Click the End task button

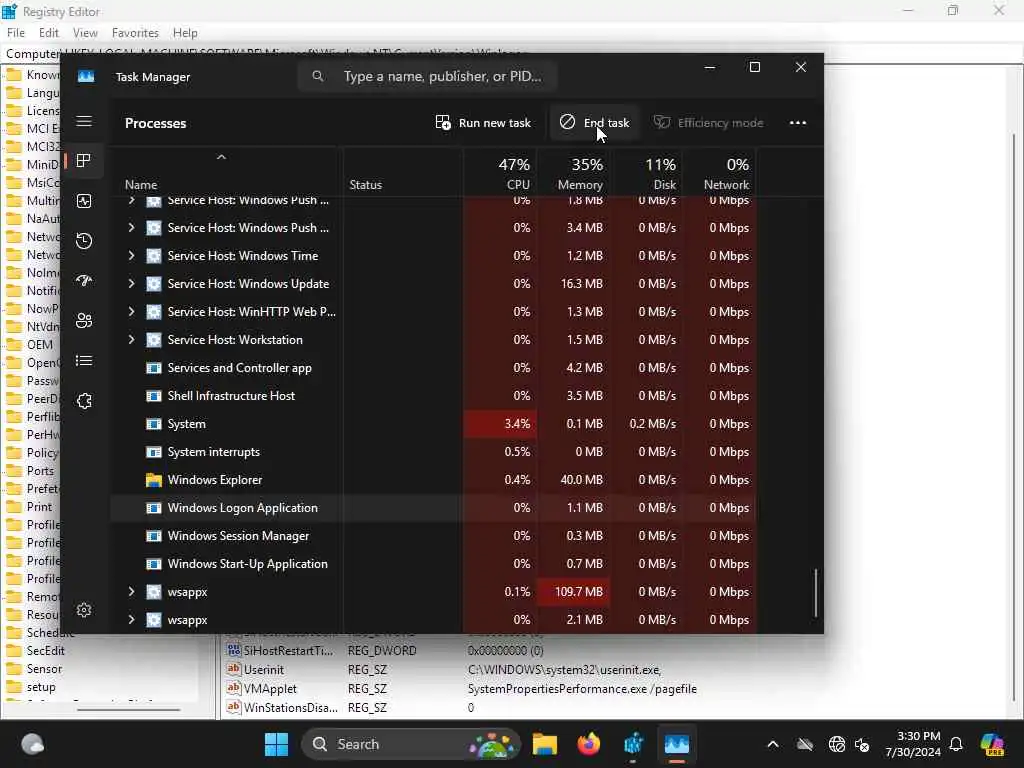tap(594, 123)
